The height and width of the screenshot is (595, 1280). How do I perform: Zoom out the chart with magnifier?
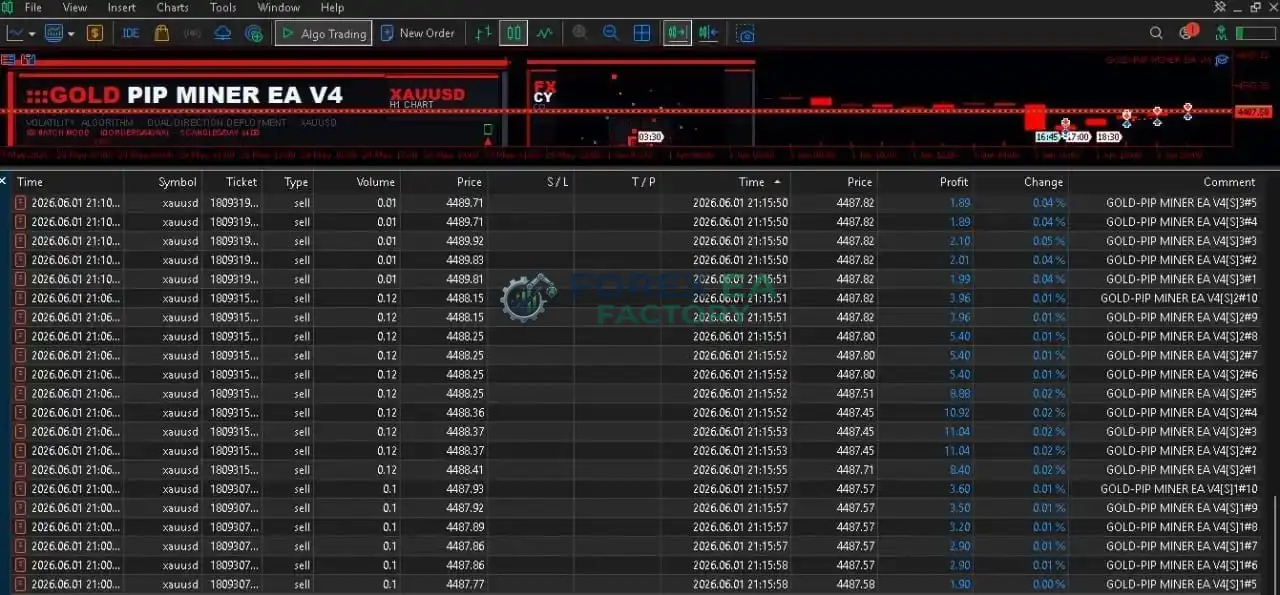(610, 33)
